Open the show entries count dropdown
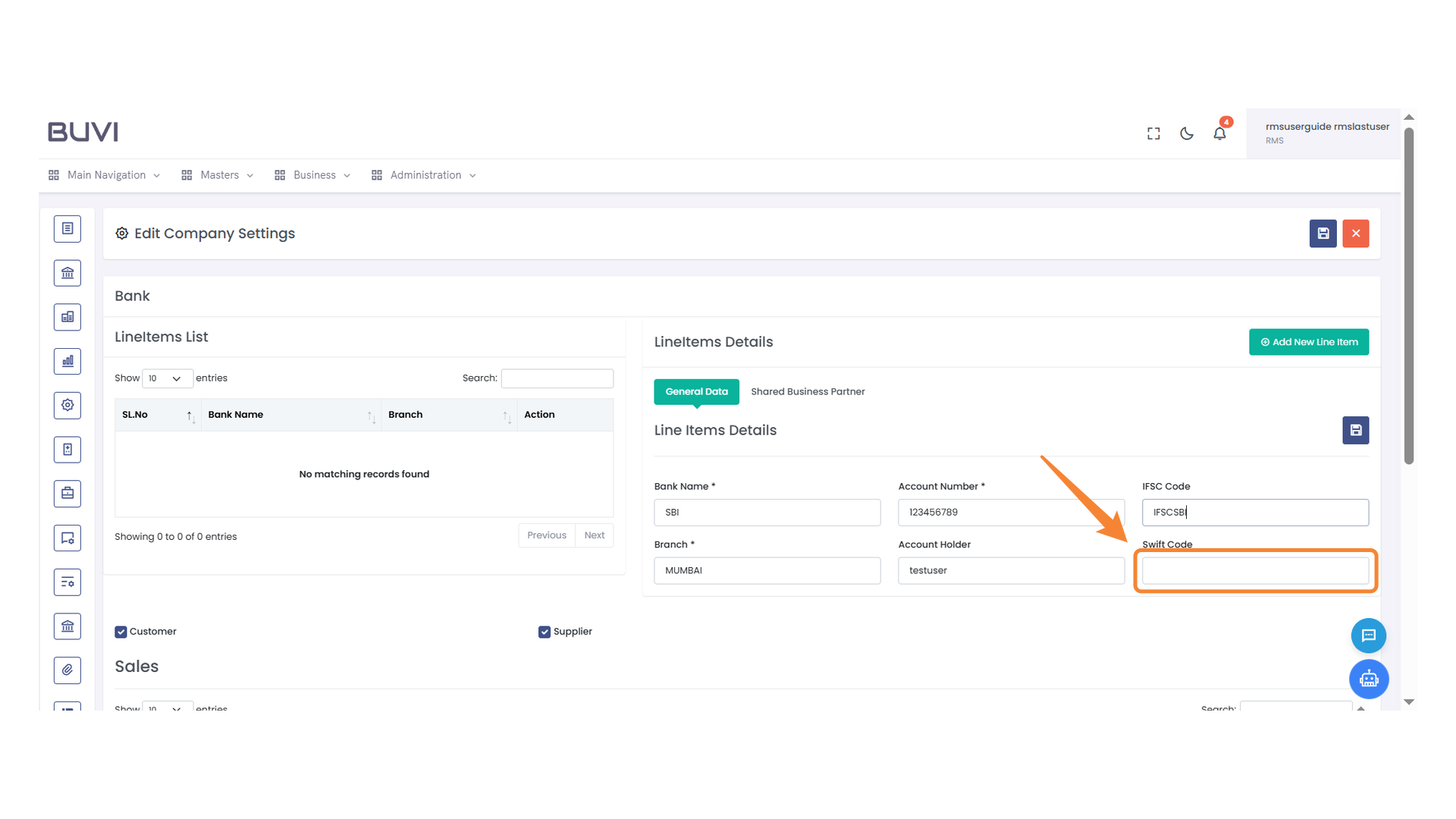This screenshot has height=819, width=1456. pos(167,378)
